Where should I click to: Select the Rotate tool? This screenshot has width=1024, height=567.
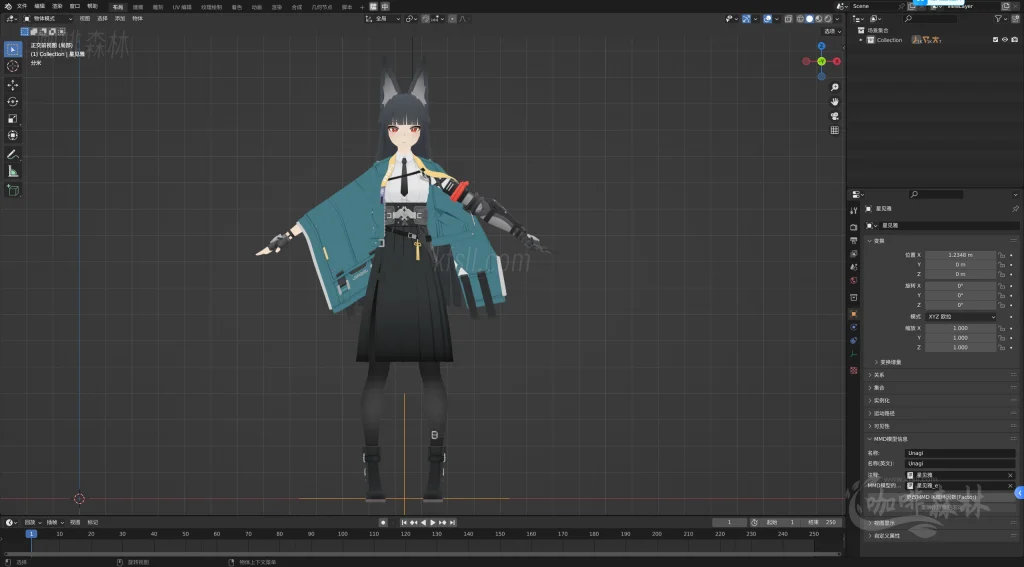point(12,101)
